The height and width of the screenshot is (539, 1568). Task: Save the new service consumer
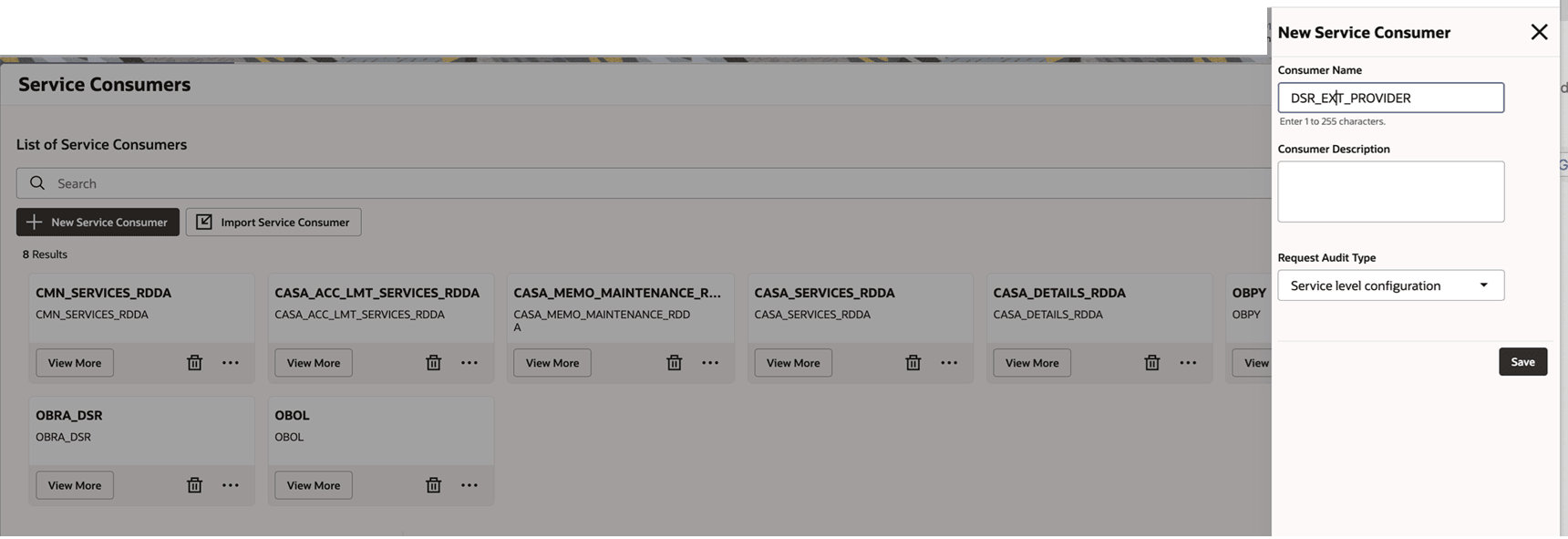pos(1522,362)
